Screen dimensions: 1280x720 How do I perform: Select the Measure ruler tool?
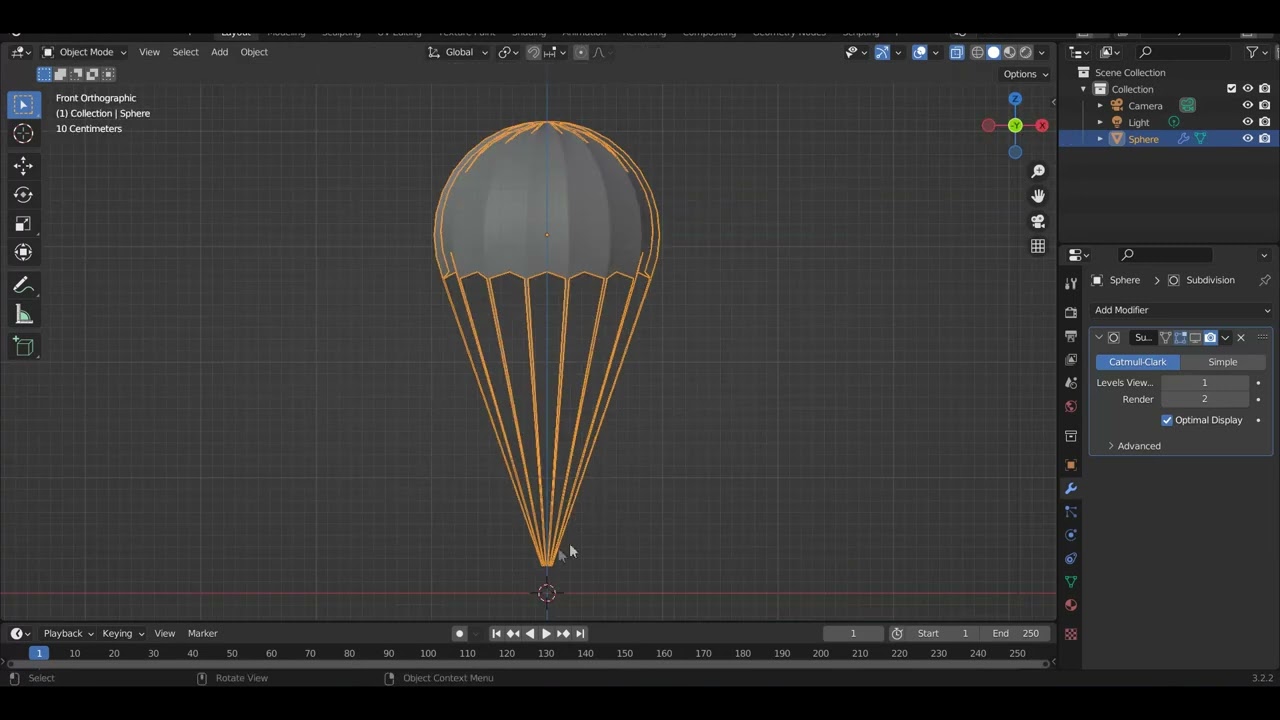coord(23,315)
